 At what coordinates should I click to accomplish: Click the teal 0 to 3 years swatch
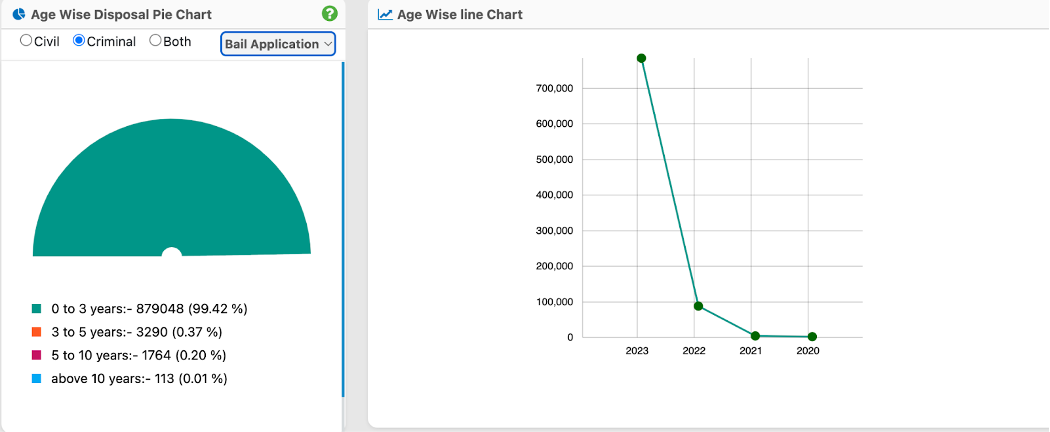click(37, 310)
